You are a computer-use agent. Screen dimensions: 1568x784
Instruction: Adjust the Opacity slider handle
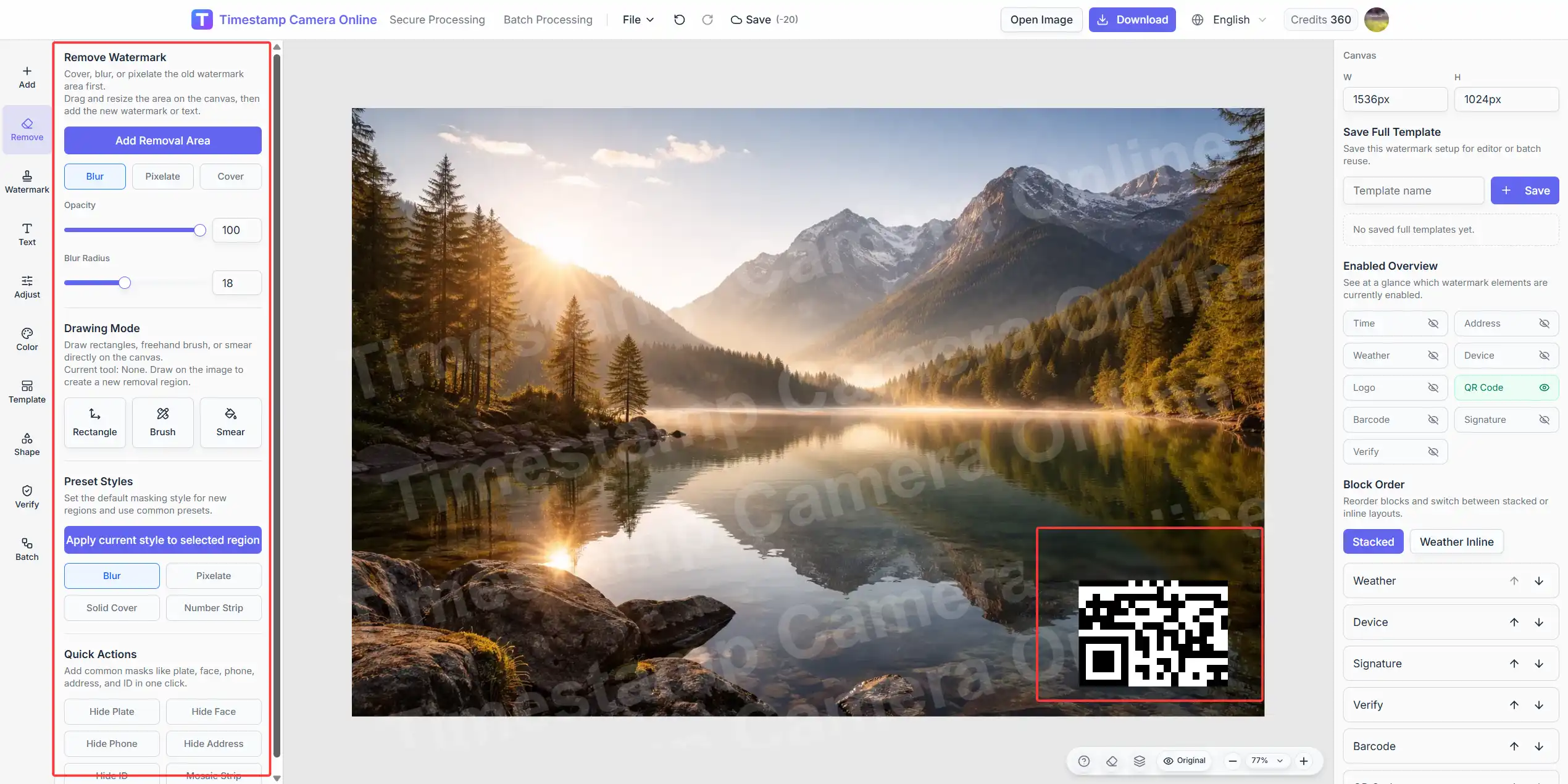click(x=200, y=230)
